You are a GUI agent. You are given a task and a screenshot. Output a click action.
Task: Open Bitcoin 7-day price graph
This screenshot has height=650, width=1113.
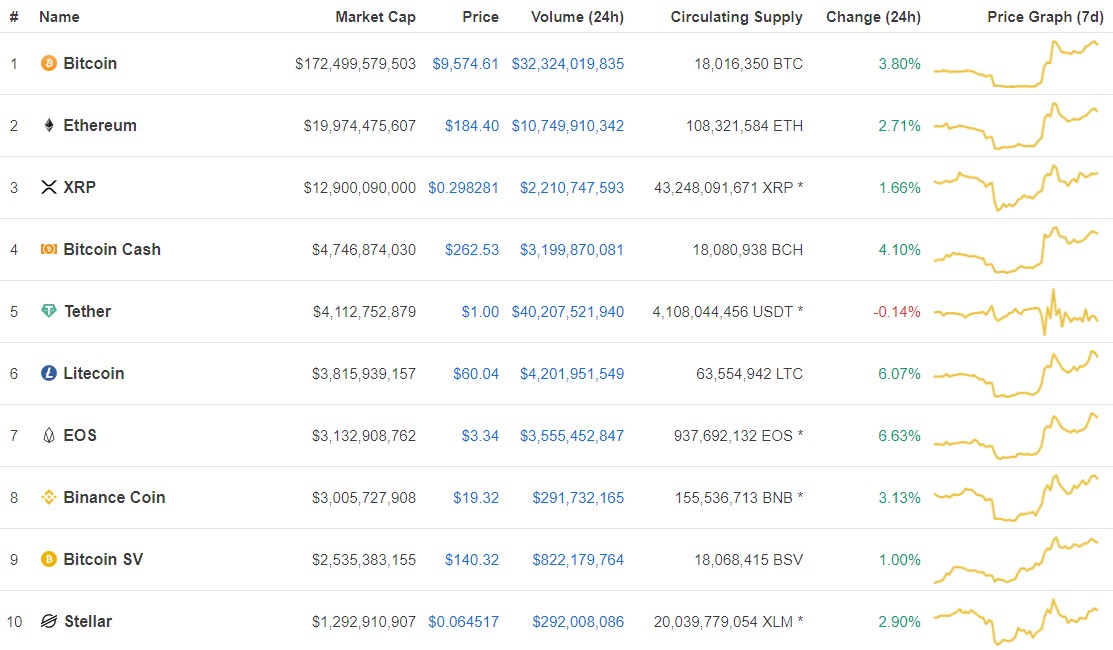pos(1016,64)
